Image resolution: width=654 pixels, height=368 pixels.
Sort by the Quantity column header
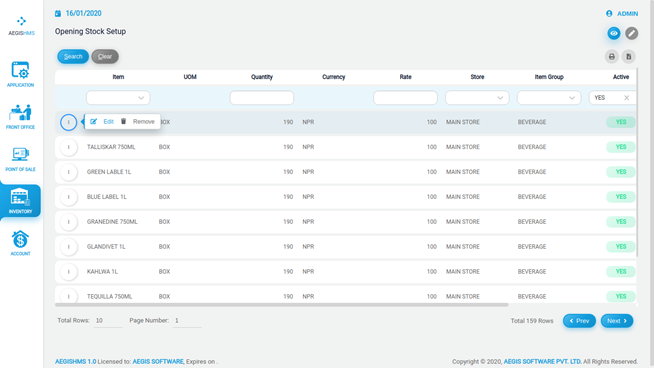click(262, 77)
